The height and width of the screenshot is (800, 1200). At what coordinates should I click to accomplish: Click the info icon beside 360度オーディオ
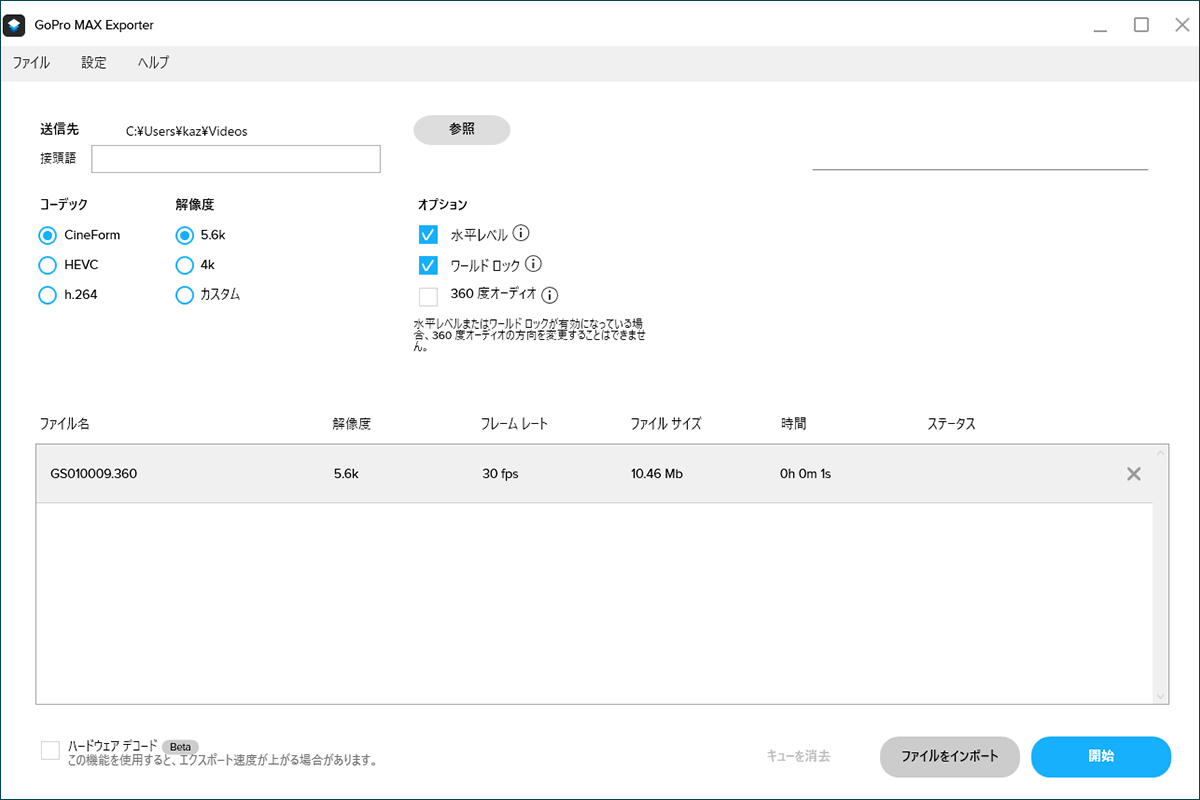549,295
